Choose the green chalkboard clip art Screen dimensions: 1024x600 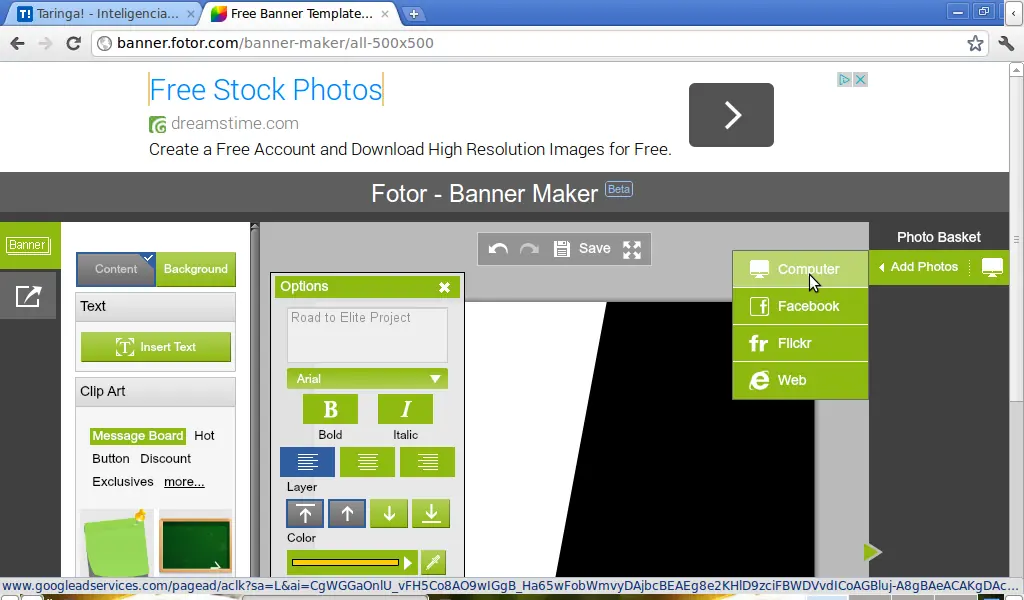tap(195, 543)
